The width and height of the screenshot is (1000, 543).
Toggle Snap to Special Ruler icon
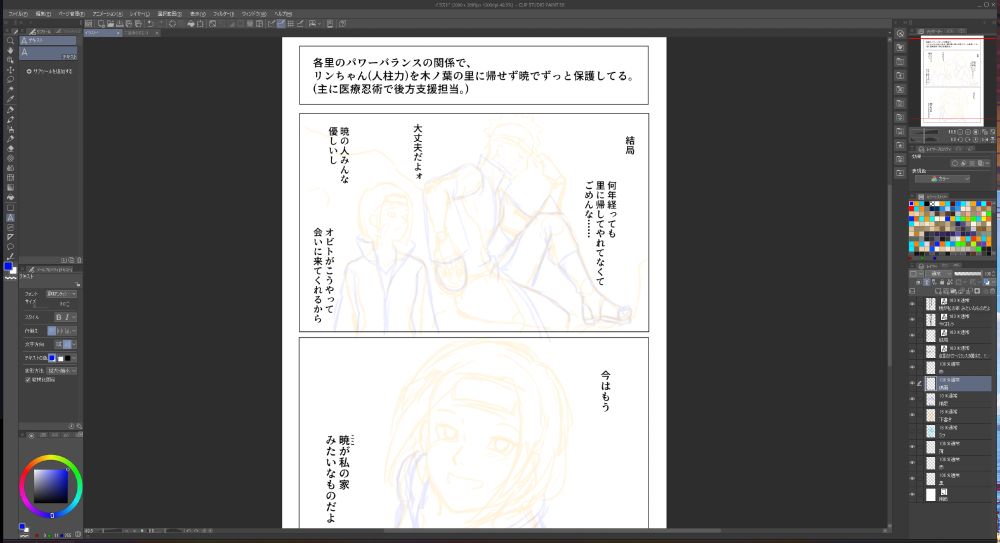281,24
